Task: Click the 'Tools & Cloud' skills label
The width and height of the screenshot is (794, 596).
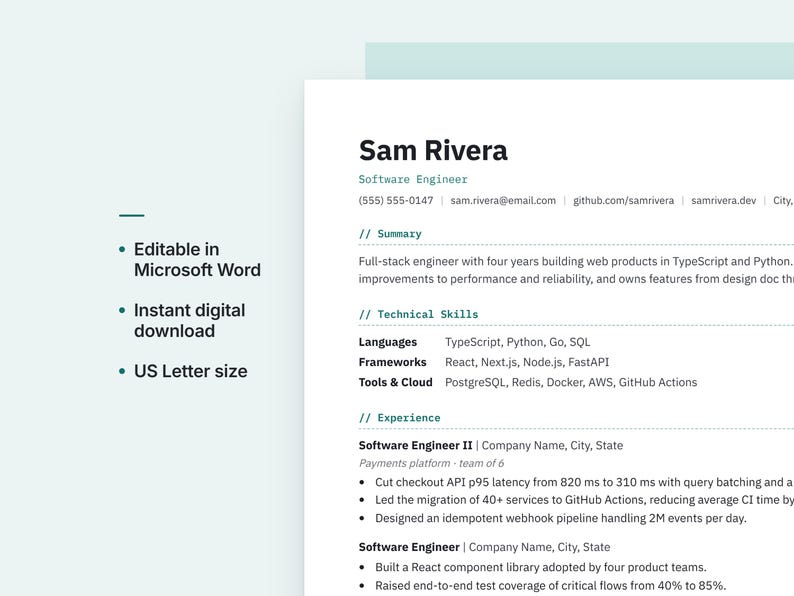Action: coord(395,382)
